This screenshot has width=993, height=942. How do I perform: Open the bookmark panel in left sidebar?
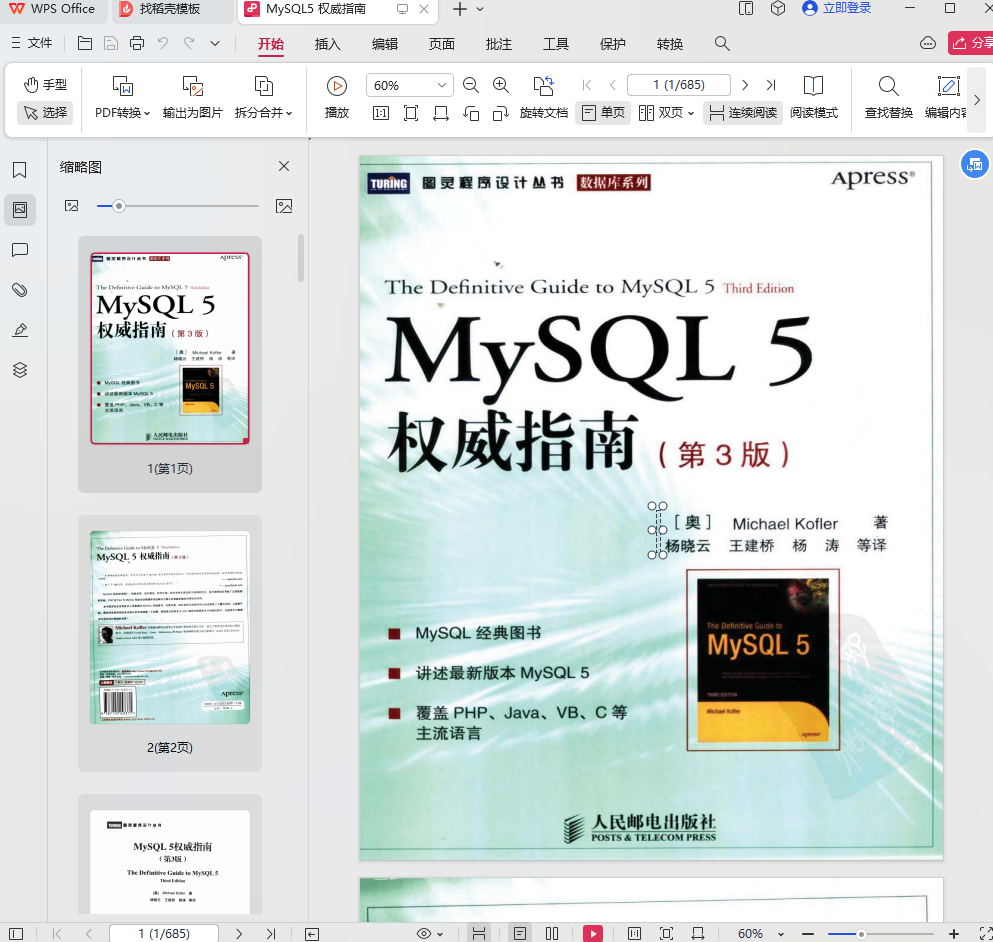(19, 170)
